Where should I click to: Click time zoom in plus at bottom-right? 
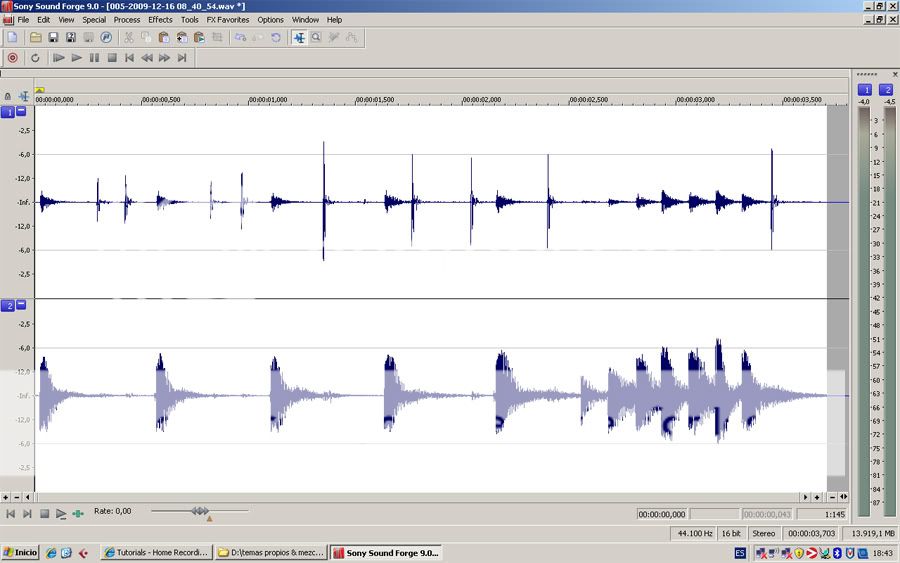(x=817, y=497)
